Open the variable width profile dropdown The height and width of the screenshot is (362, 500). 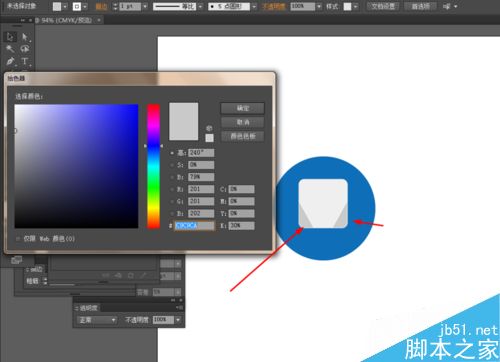200,6
